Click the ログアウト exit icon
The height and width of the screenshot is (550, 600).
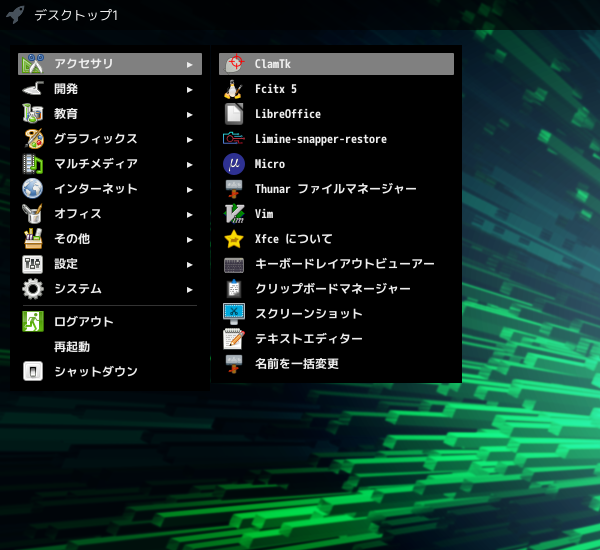(x=33, y=322)
